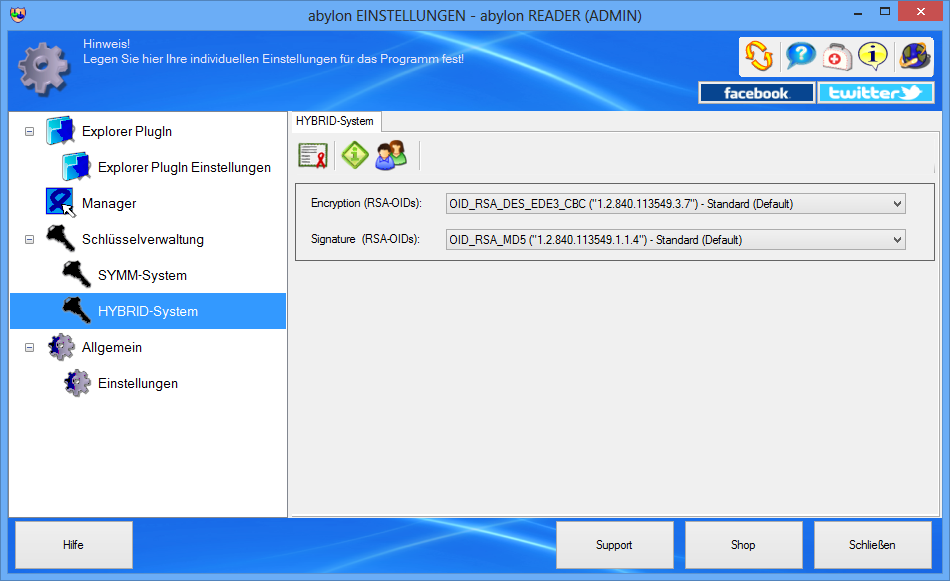Select Schlüsselverwaltung in the tree
This screenshot has width=950, height=581.
143,239
